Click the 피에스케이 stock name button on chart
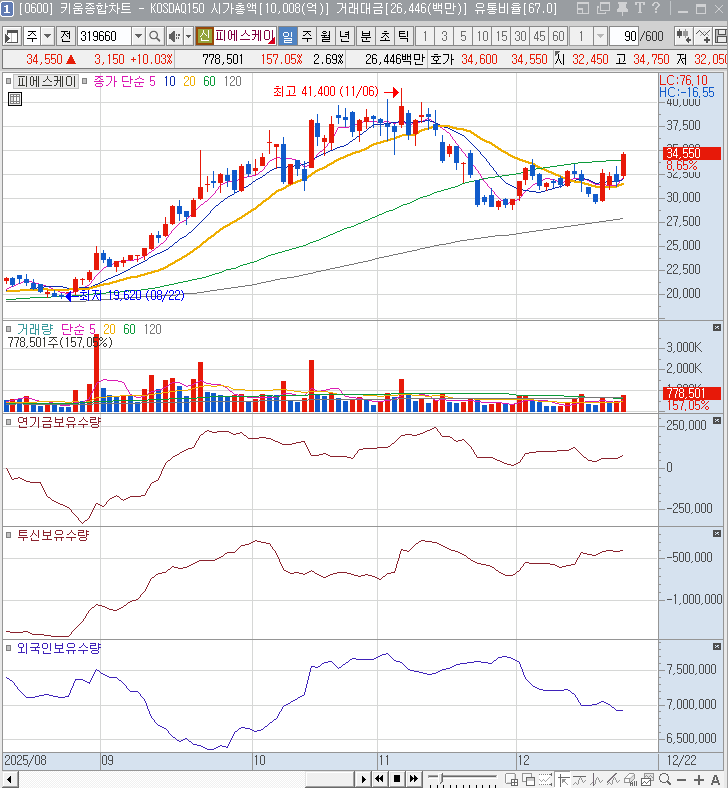The height and width of the screenshot is (788, 728). (x=47, y=81)
